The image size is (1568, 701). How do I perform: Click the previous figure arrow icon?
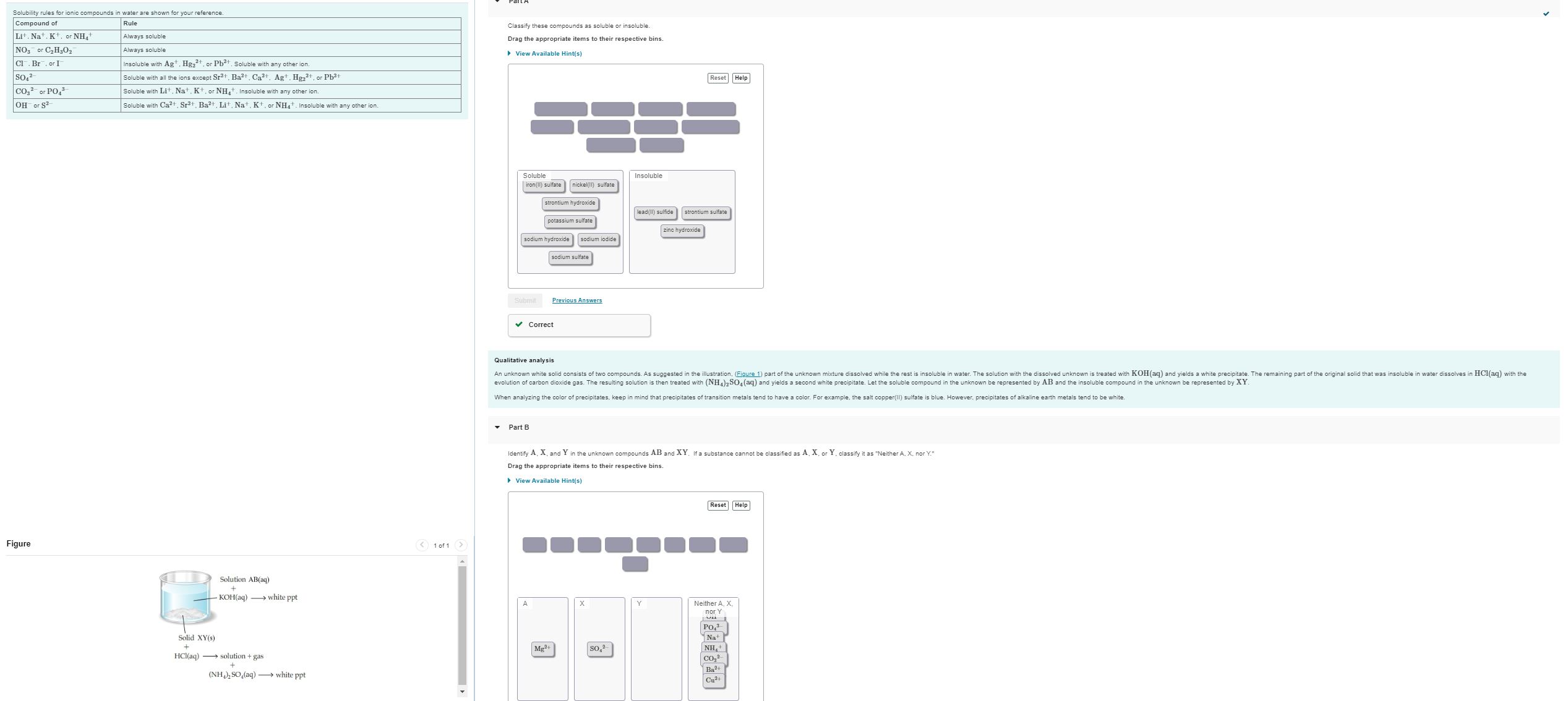[422, 545]
